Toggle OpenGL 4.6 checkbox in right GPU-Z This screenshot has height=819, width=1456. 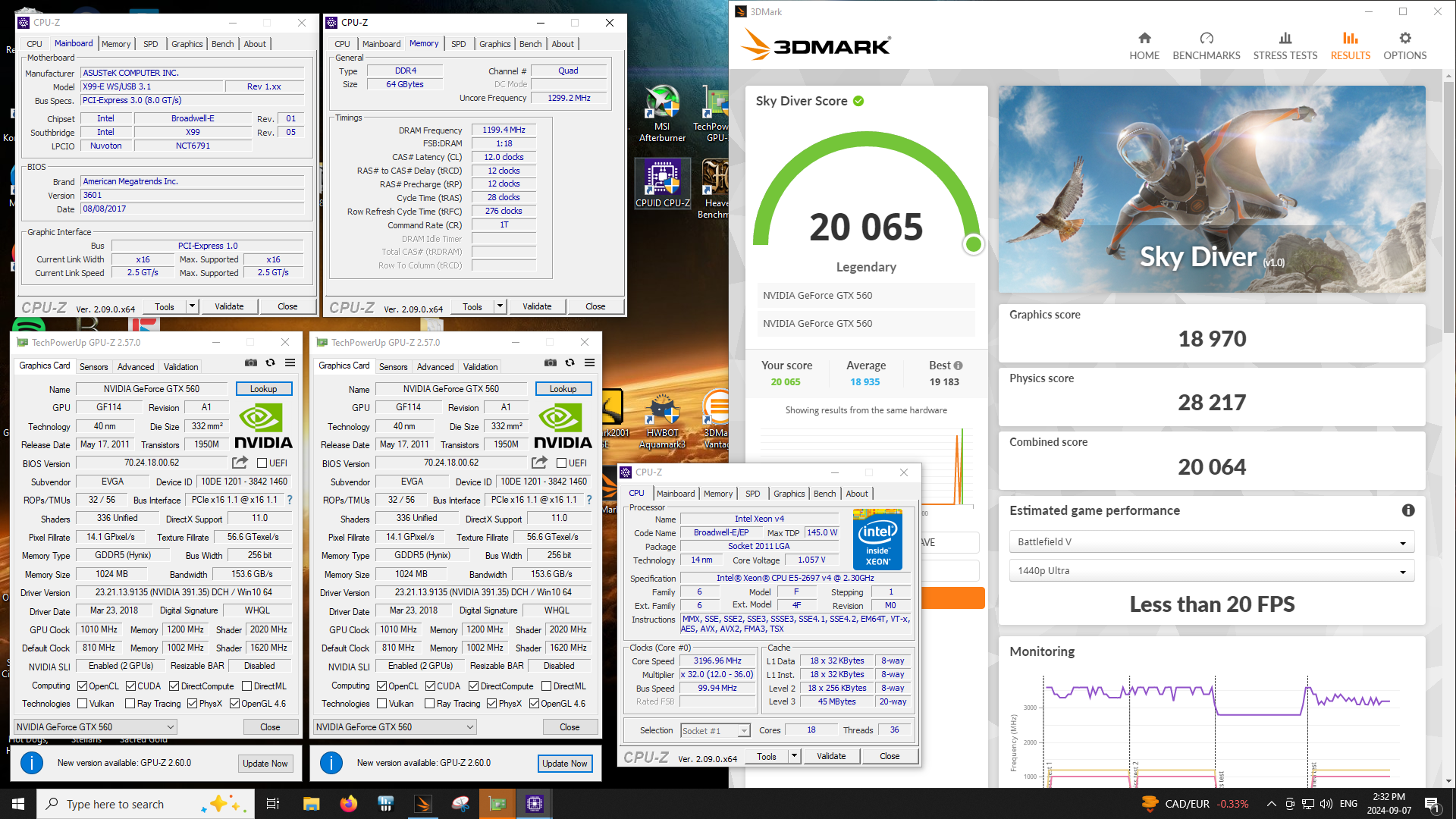534,704
